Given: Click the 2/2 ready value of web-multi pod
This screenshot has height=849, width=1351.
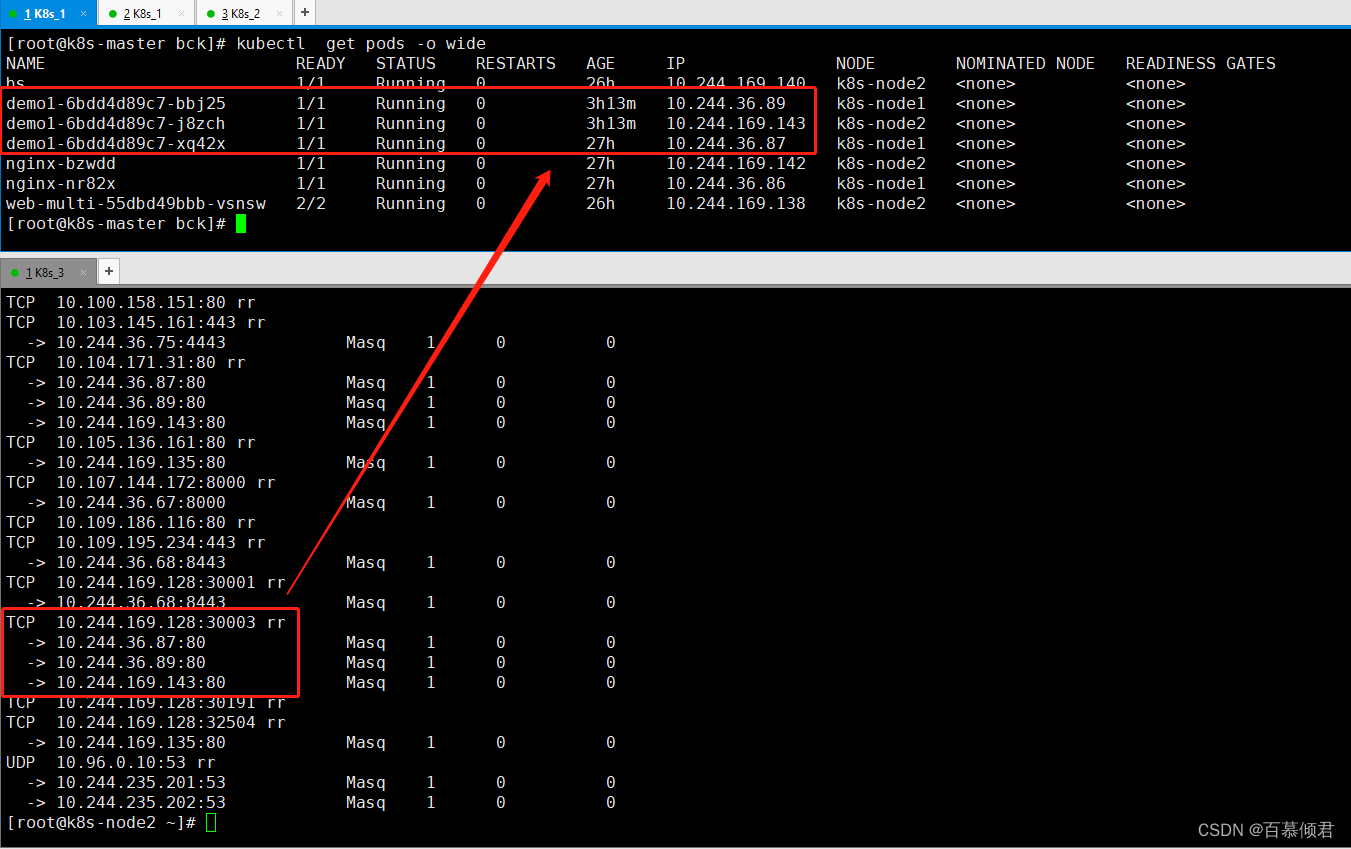Looking at the screenshot, I should tap(311, 204).
